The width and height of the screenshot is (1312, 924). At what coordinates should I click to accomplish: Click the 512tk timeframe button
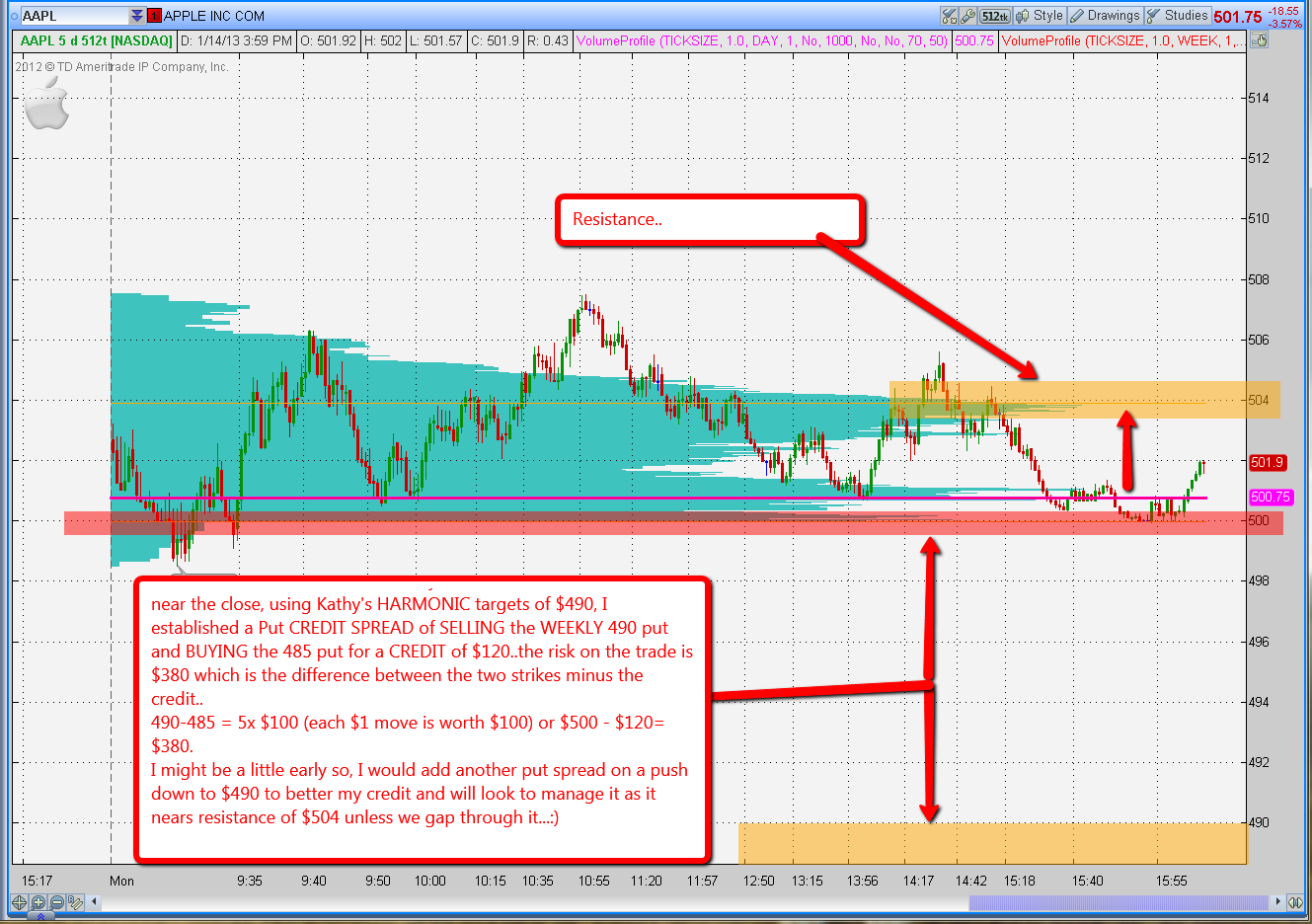(x=994, y=16)
